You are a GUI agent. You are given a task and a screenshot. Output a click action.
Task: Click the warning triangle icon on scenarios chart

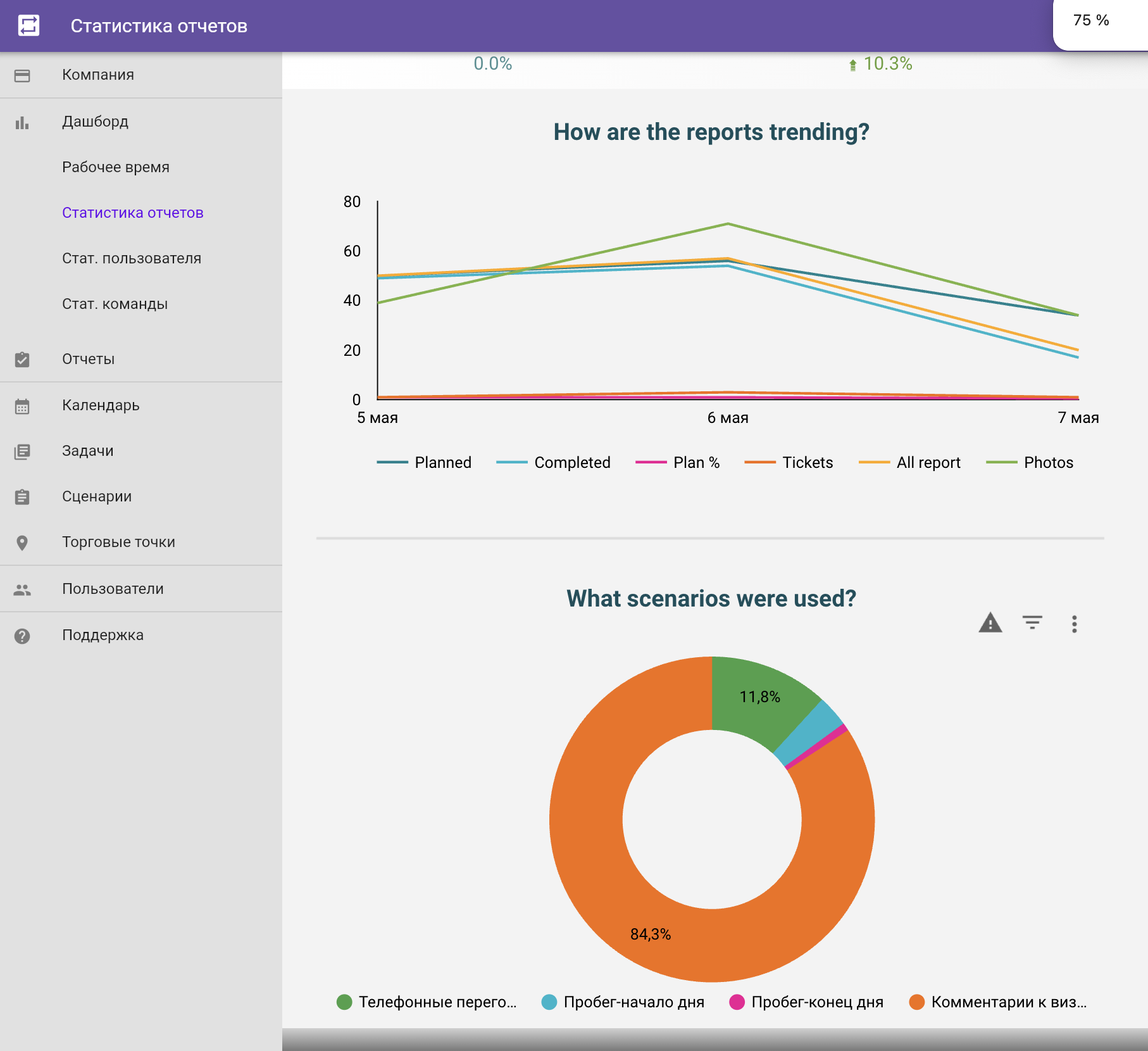click(x=990, y=623)
